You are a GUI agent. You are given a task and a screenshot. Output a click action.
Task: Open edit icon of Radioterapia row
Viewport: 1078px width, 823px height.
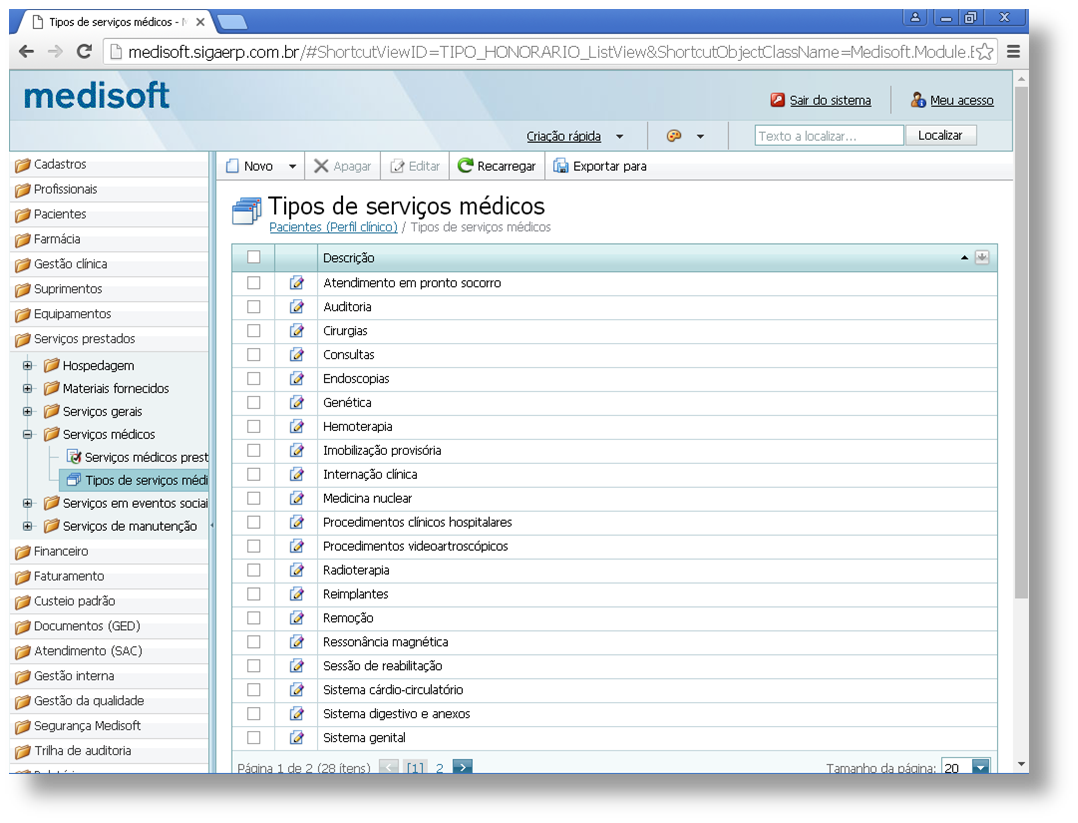click(x=296, y=570)
